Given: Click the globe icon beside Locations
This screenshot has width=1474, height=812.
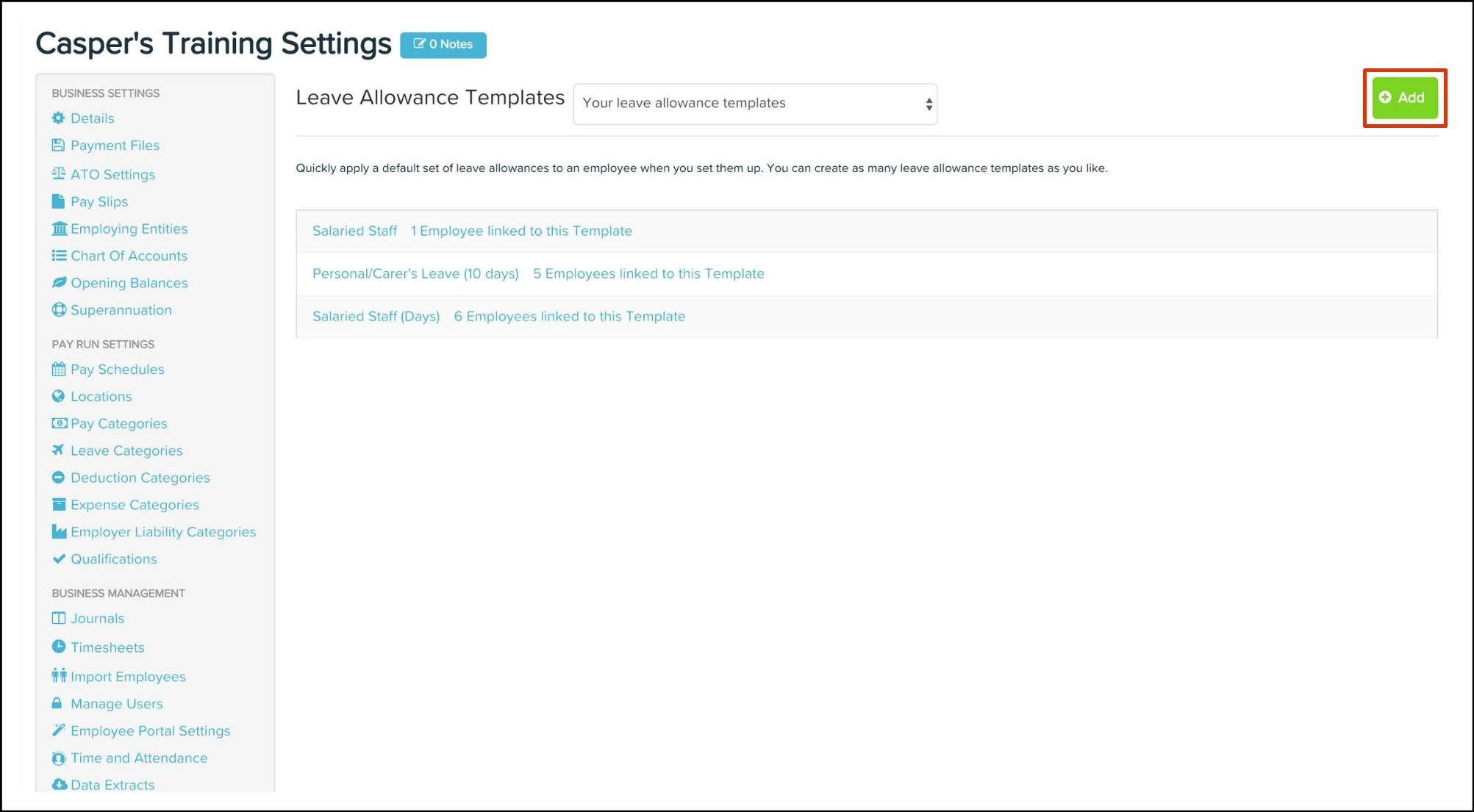Looking at the screenshot, I should 58,396.
